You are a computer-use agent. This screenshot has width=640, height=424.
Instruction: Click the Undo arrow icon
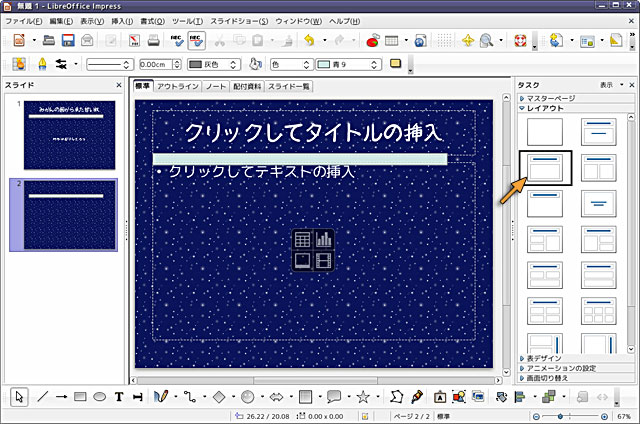[x=309, y=41]
